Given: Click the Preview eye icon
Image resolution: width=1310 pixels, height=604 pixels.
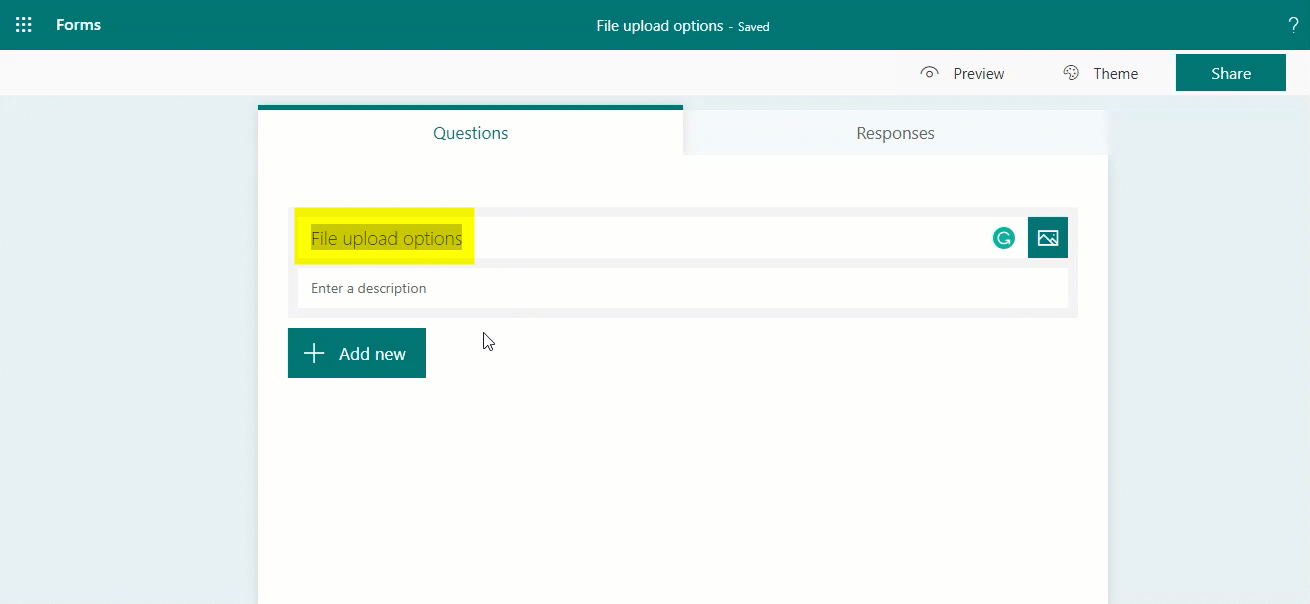Looking at the screenshot, I should click(930, 73).
